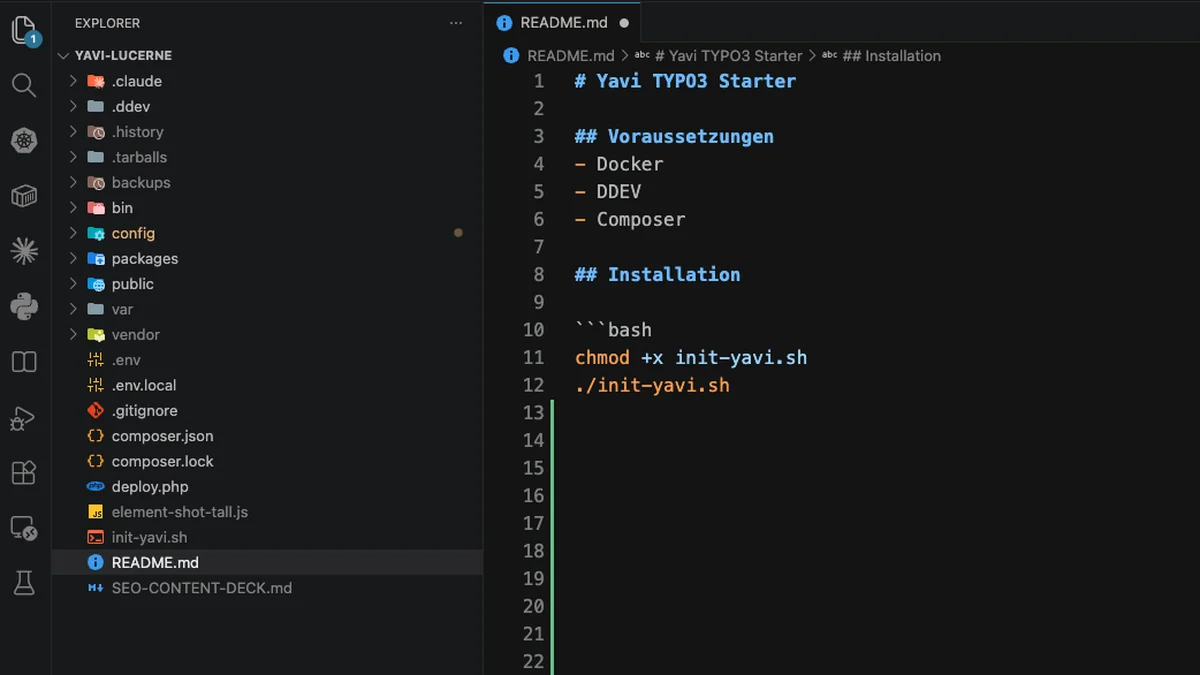Open the Explorer view in activity bar
Image resolution: width=1200 pixels, height=675 pixels.
[x=24, y=30]
